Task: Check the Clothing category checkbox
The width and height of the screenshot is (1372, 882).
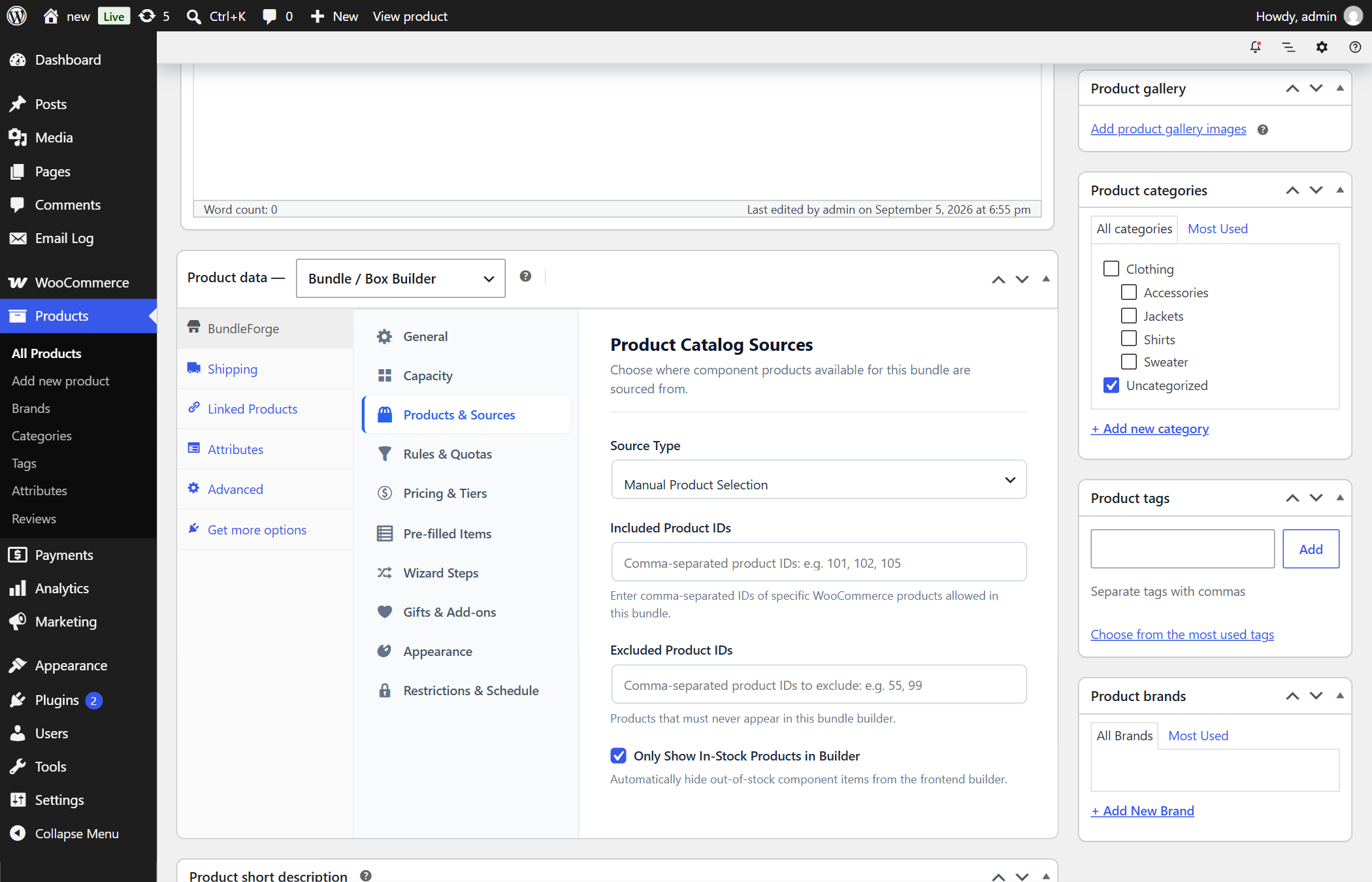Action: (x=1111, y=269)
